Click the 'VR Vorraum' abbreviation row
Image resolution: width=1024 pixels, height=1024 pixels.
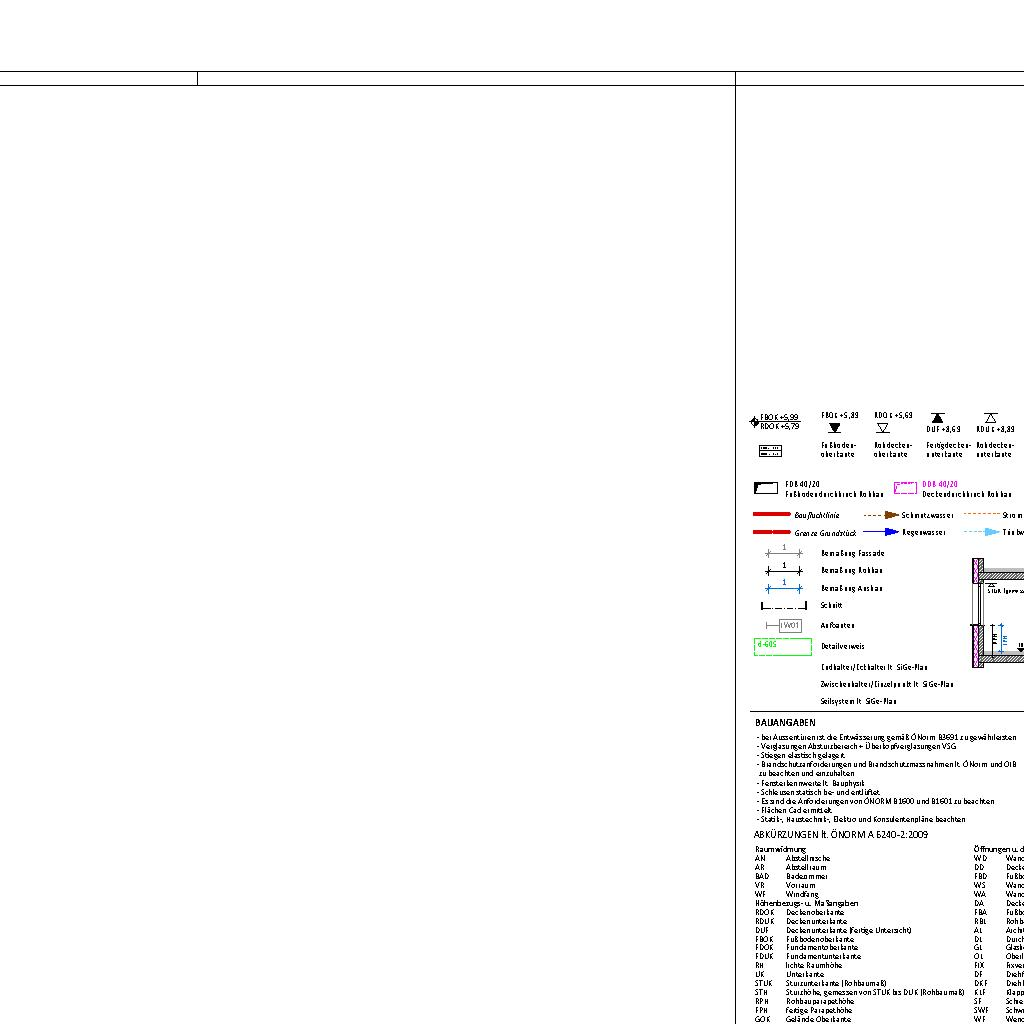(x=785, y=885)
